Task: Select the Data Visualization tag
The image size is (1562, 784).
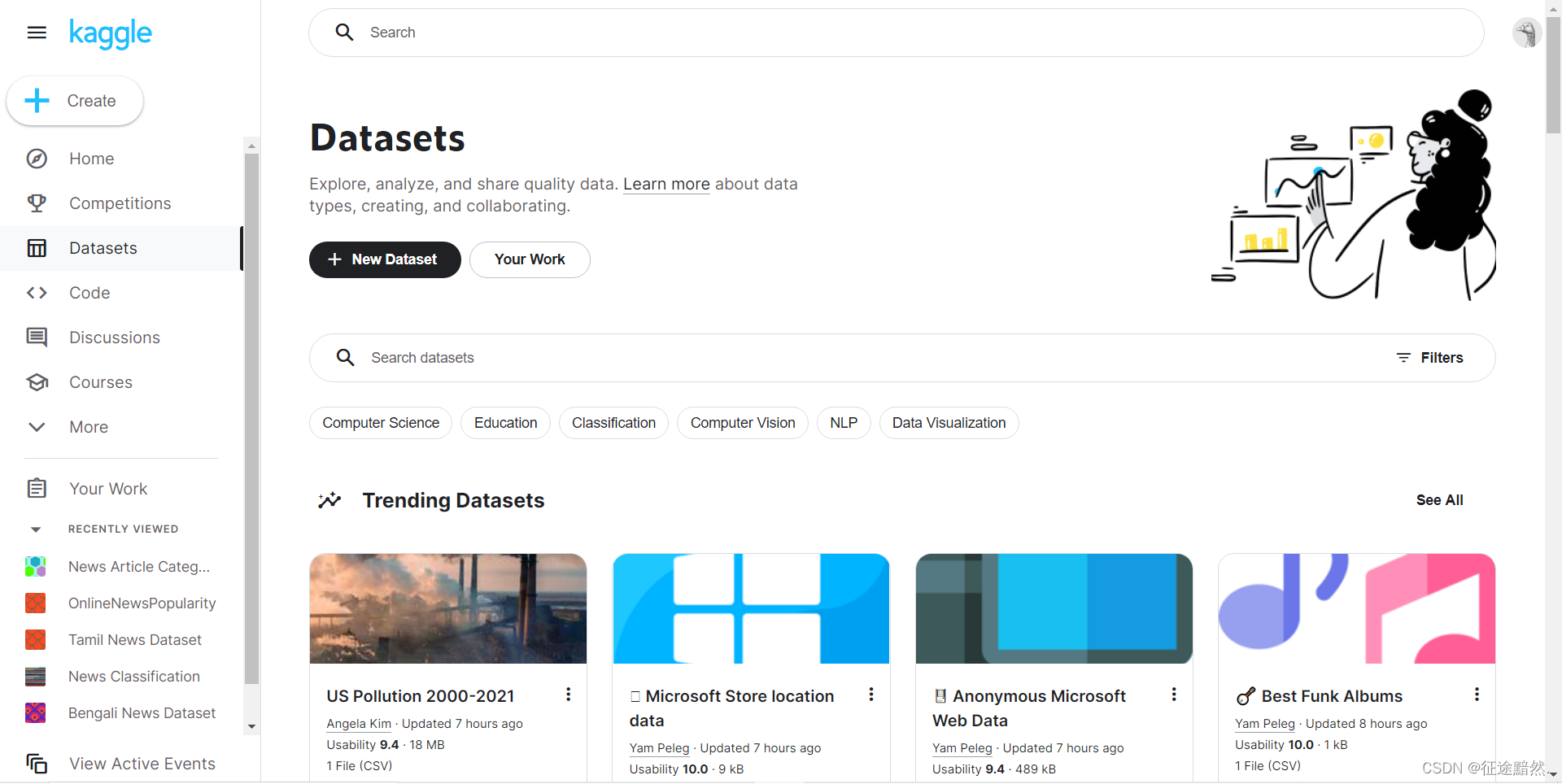Action: tap(949, 423)
